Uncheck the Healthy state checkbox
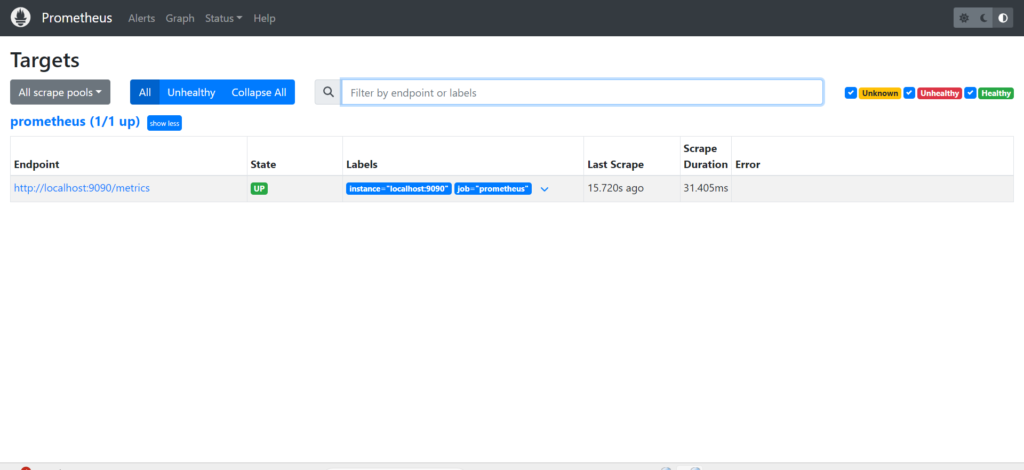Screen dimensions: 1024x470 tap(970, 93)
